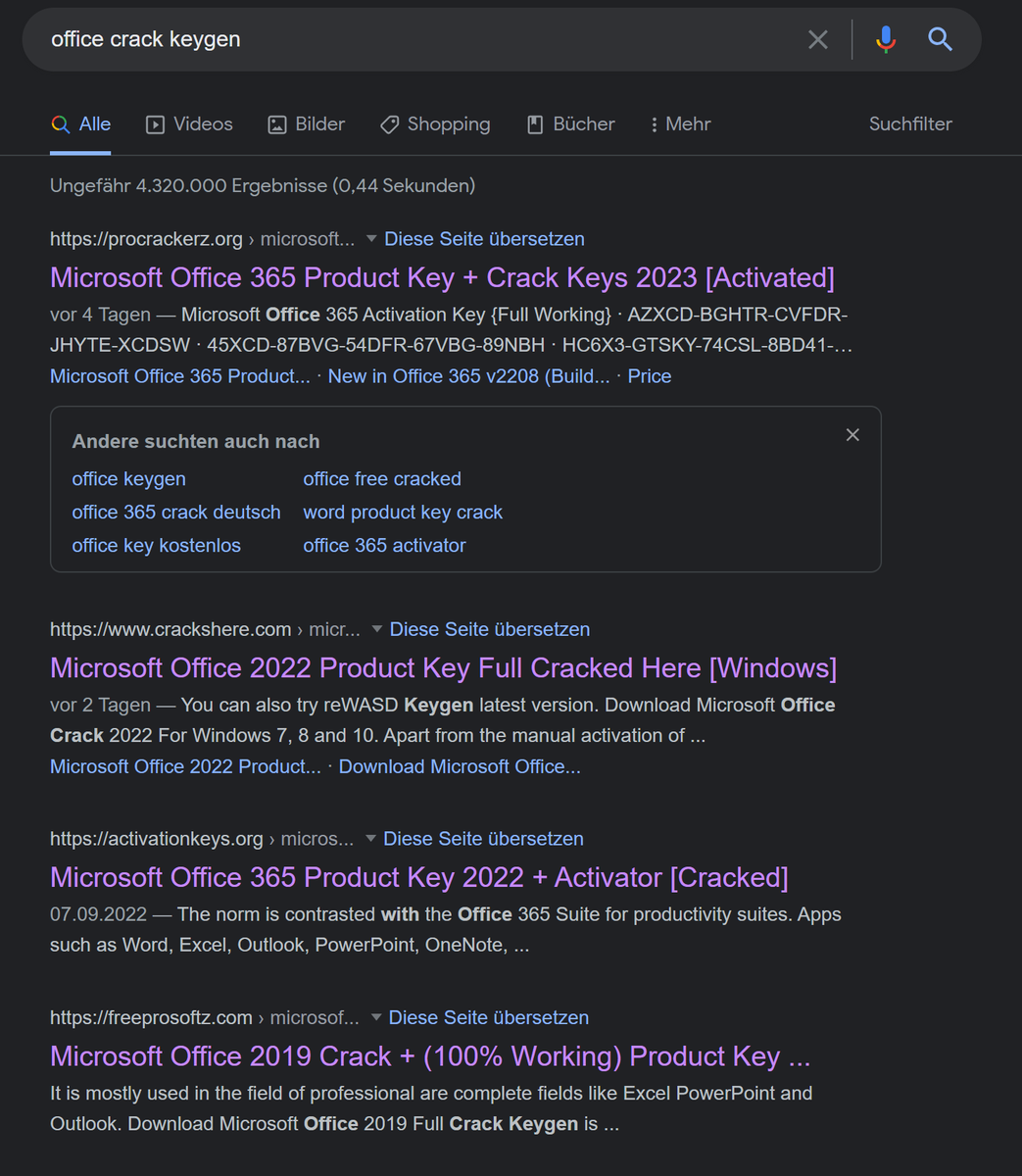The image size is (1022, 1176).
Task: Open Microsoft Office 2019 Crack + (100% Working) result
Action: tap(430, 1055)
